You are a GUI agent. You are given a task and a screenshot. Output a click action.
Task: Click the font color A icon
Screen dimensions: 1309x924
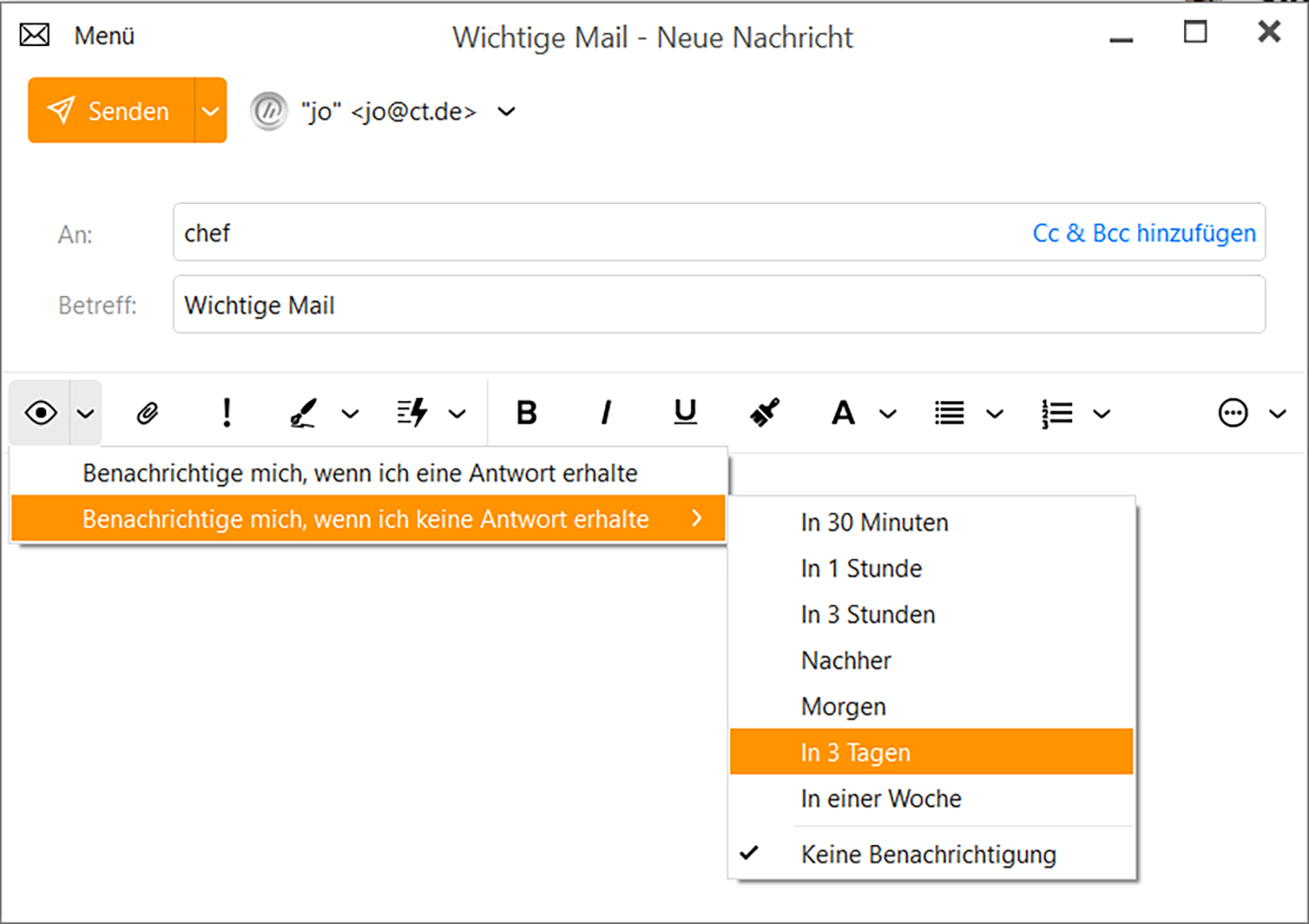(843, 413)
